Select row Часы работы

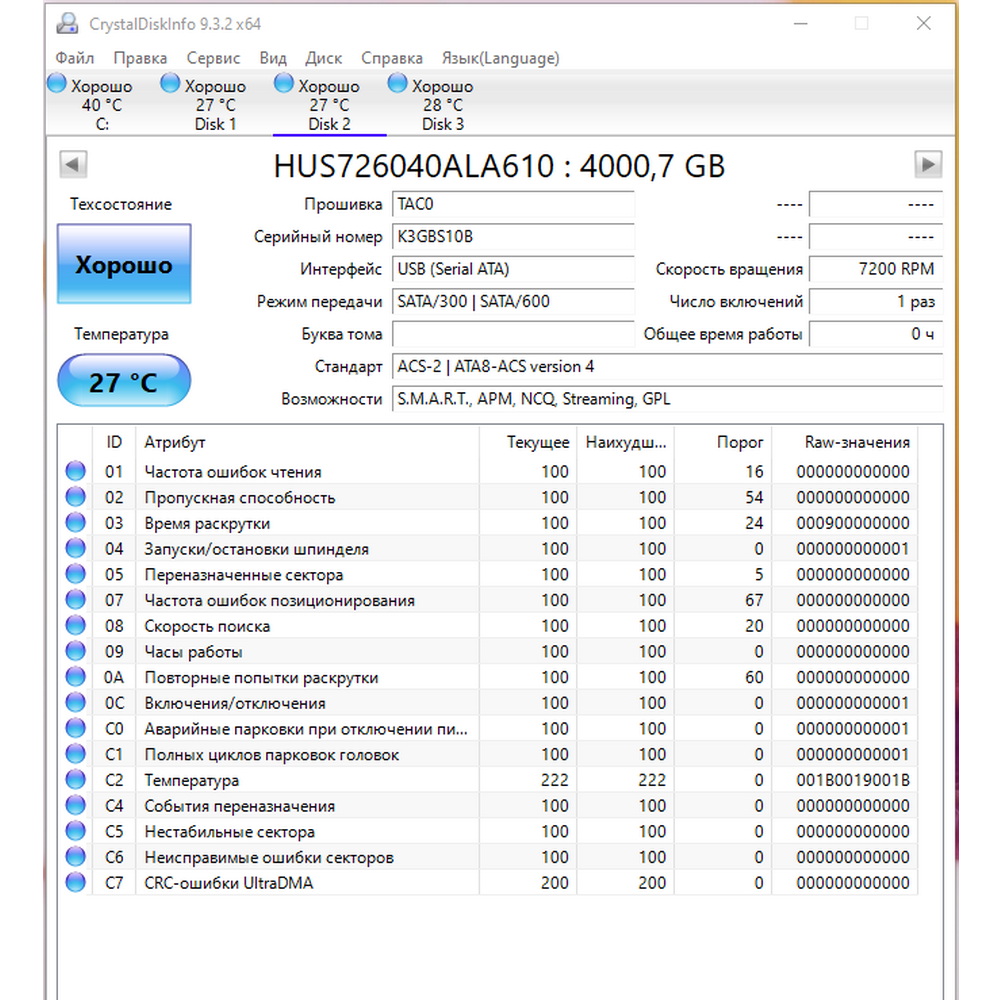tap(490, 651)
